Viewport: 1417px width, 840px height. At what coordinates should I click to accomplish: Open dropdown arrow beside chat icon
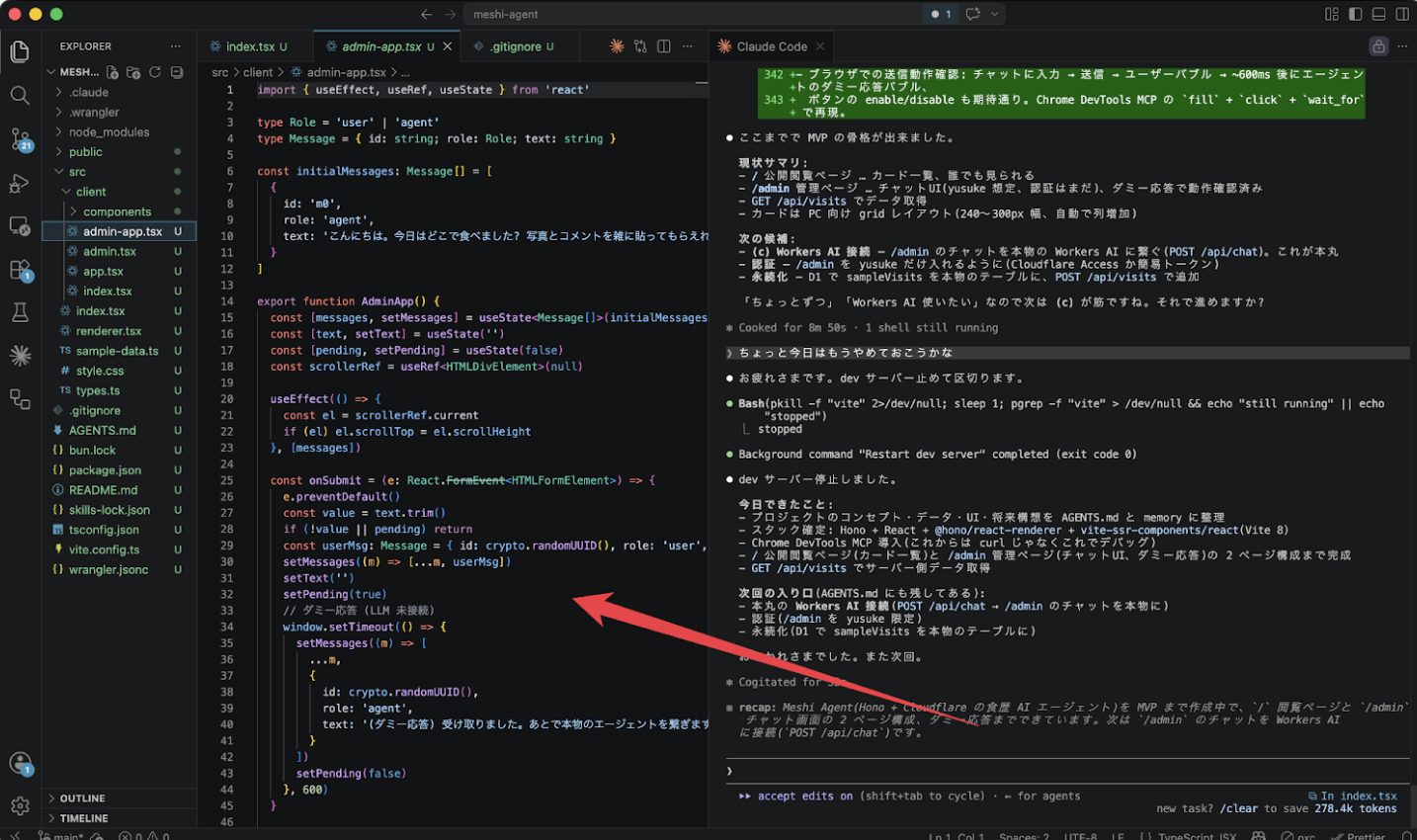995,14
